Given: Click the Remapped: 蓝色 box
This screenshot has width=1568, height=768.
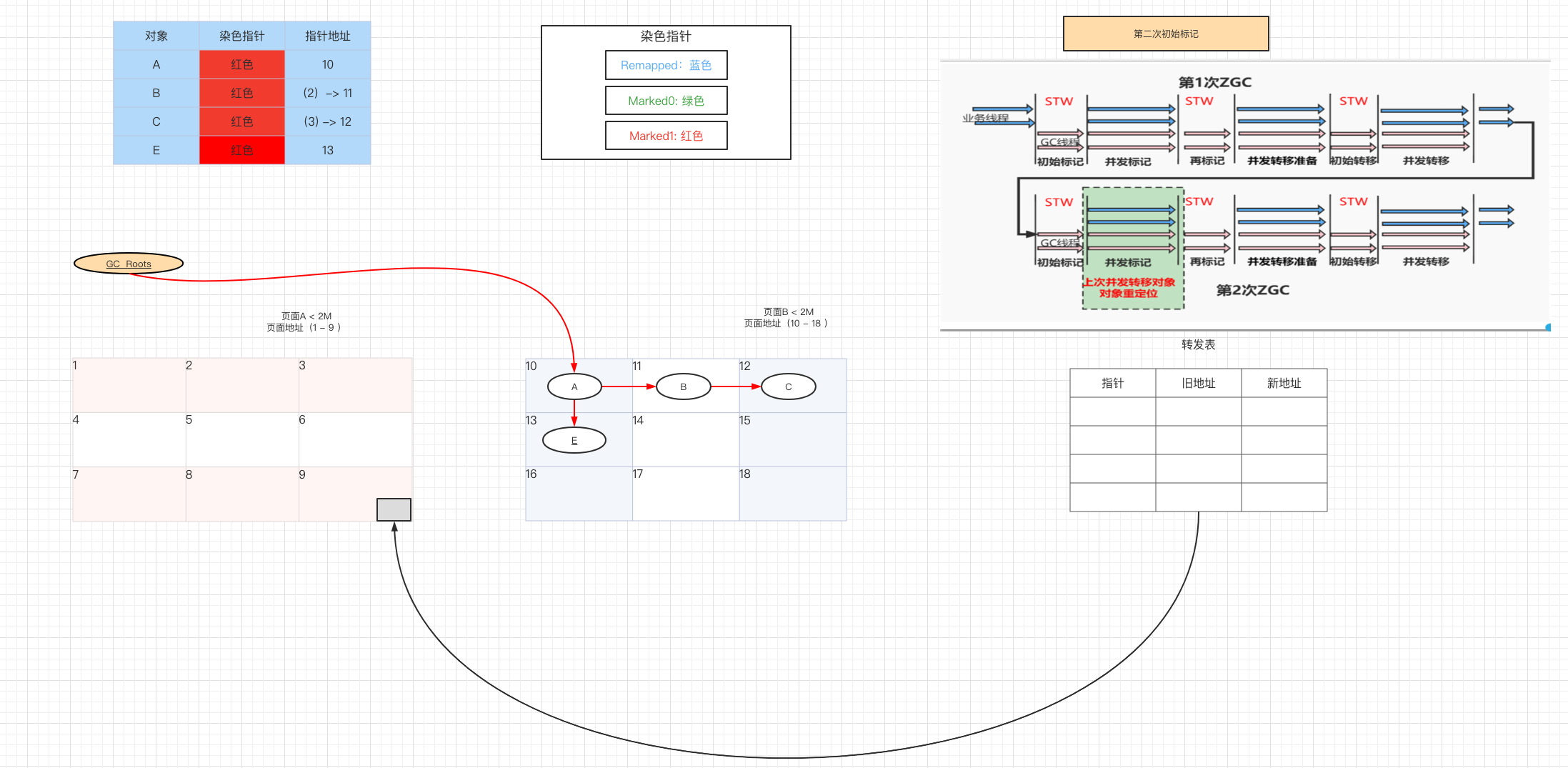Looking at the screenshot, I should [x=666, y=65].
